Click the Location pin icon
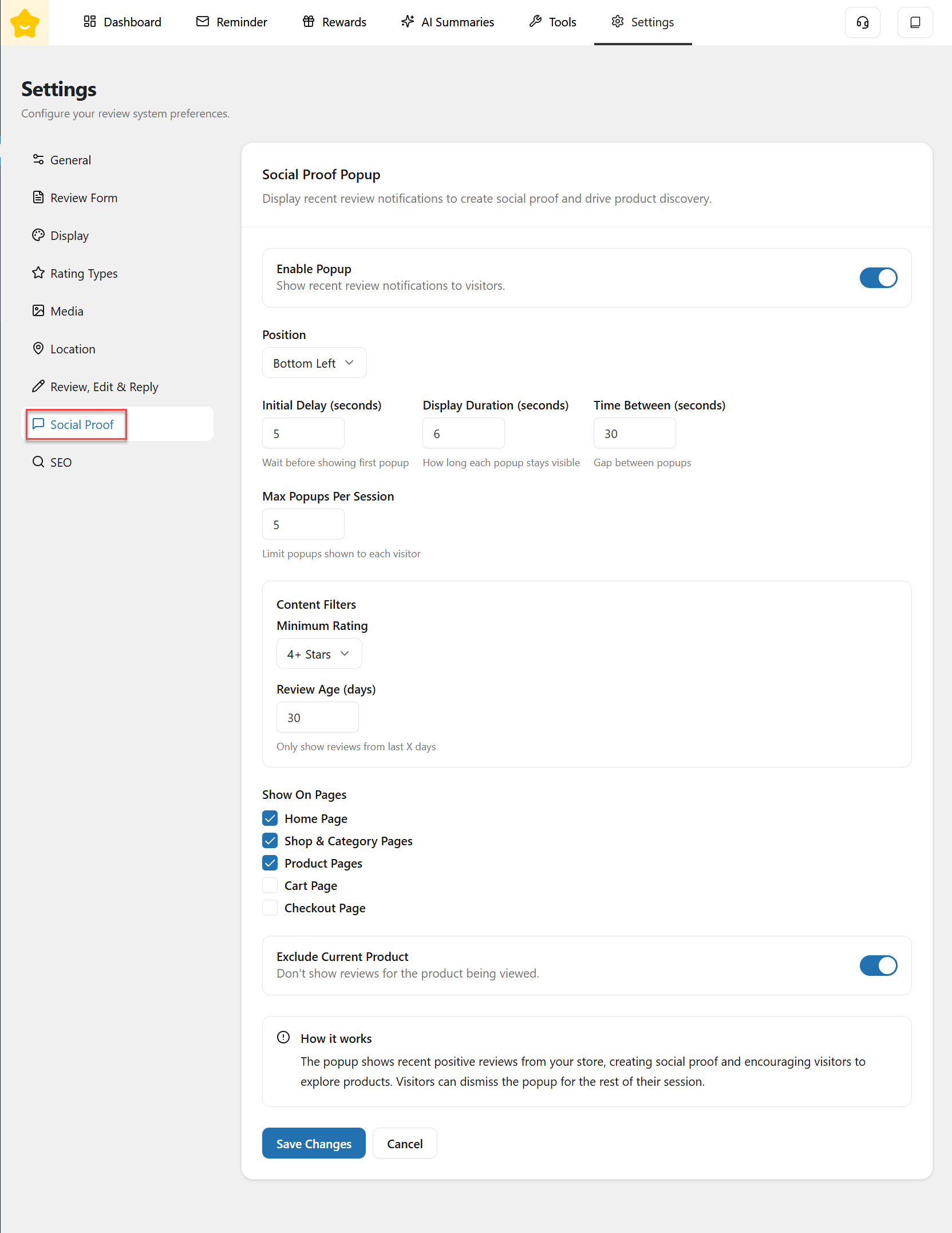Viewport: 952px width, 1233px height. coord(38,349)
